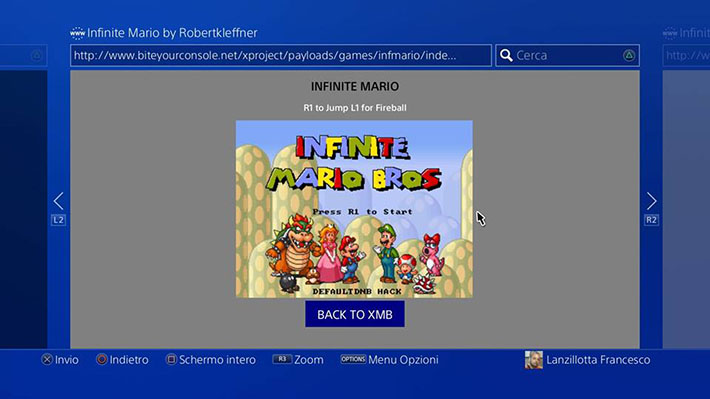Click the BACK TO XMB button
Image resolution: width=710 pixels, height=399 pixels.
[355, 314]
